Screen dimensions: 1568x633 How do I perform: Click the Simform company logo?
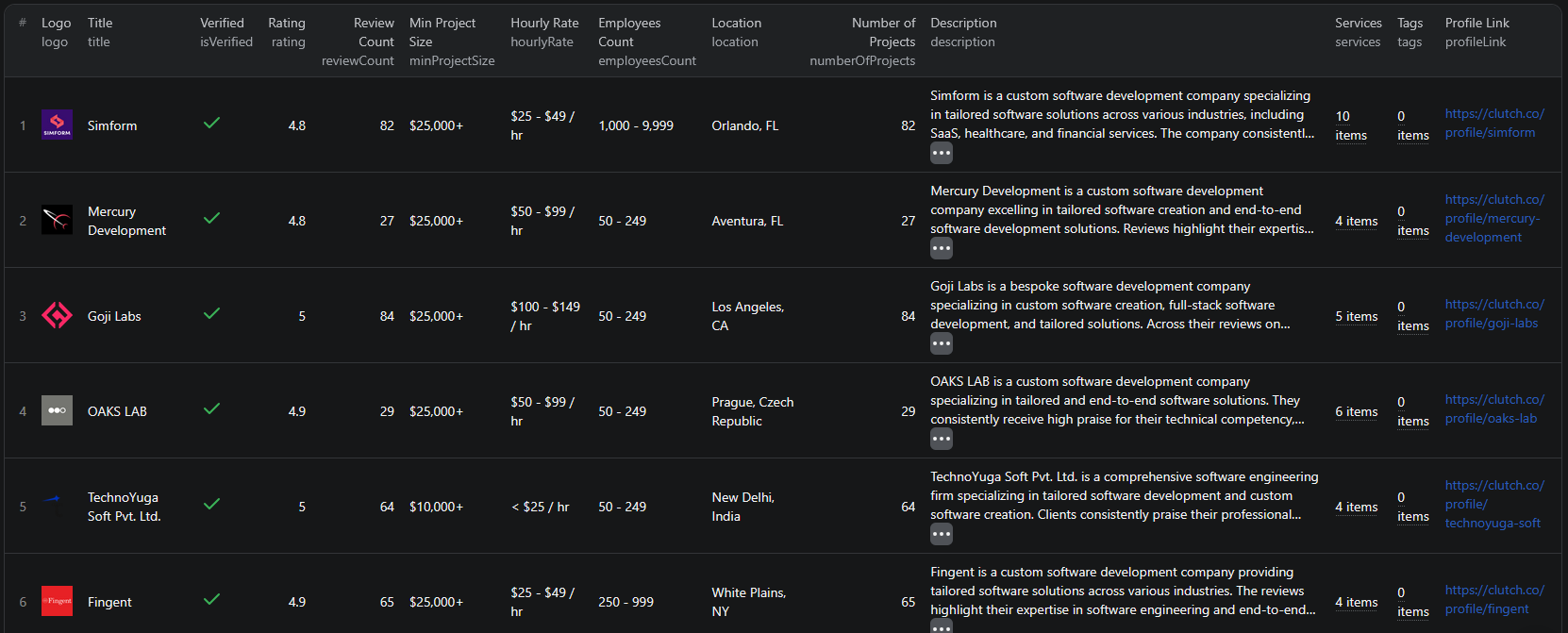57,125
